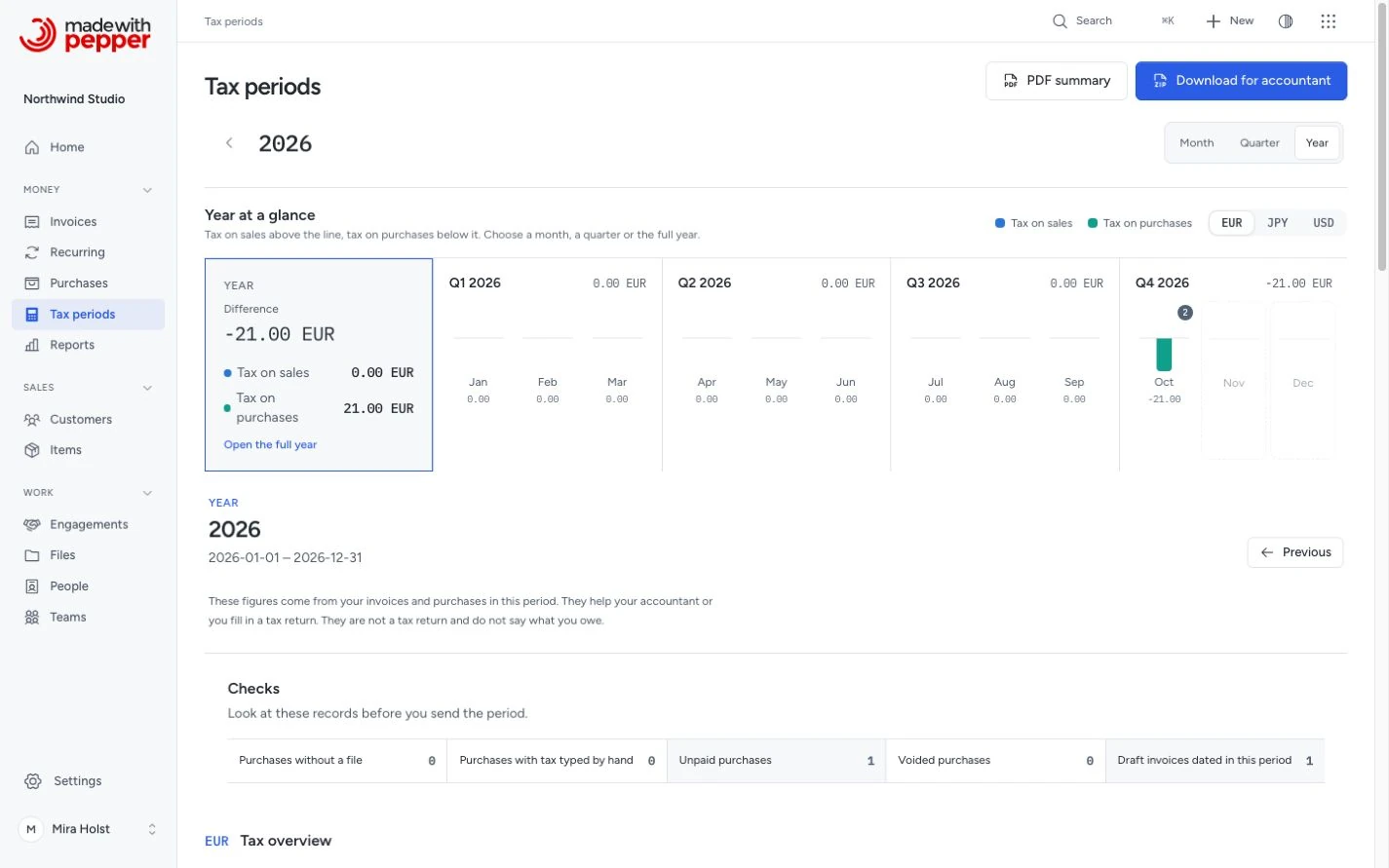Collapse the WORK section
The image size is (1389, 868).
coord(147,493)
